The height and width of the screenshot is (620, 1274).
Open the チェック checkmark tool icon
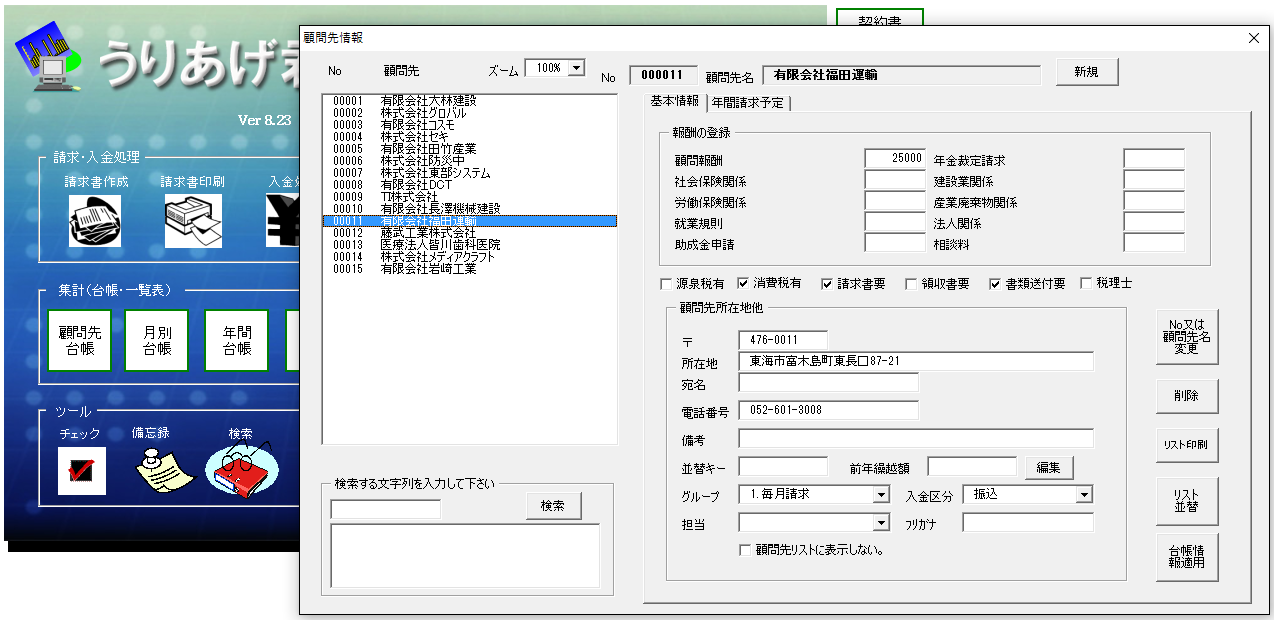(82, 471)
